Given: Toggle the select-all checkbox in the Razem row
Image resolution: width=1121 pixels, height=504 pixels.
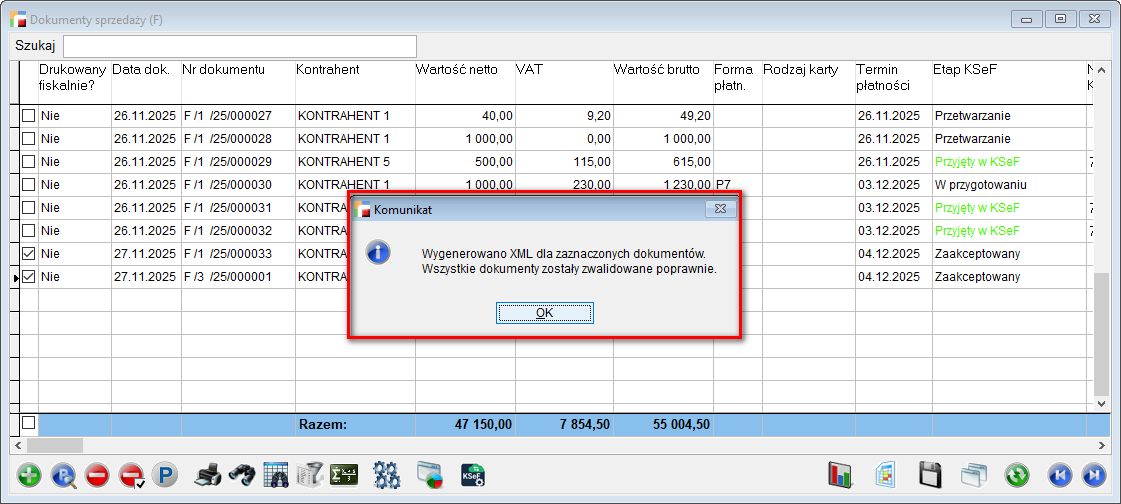Looking at the screenshot, I should point(28,423).
